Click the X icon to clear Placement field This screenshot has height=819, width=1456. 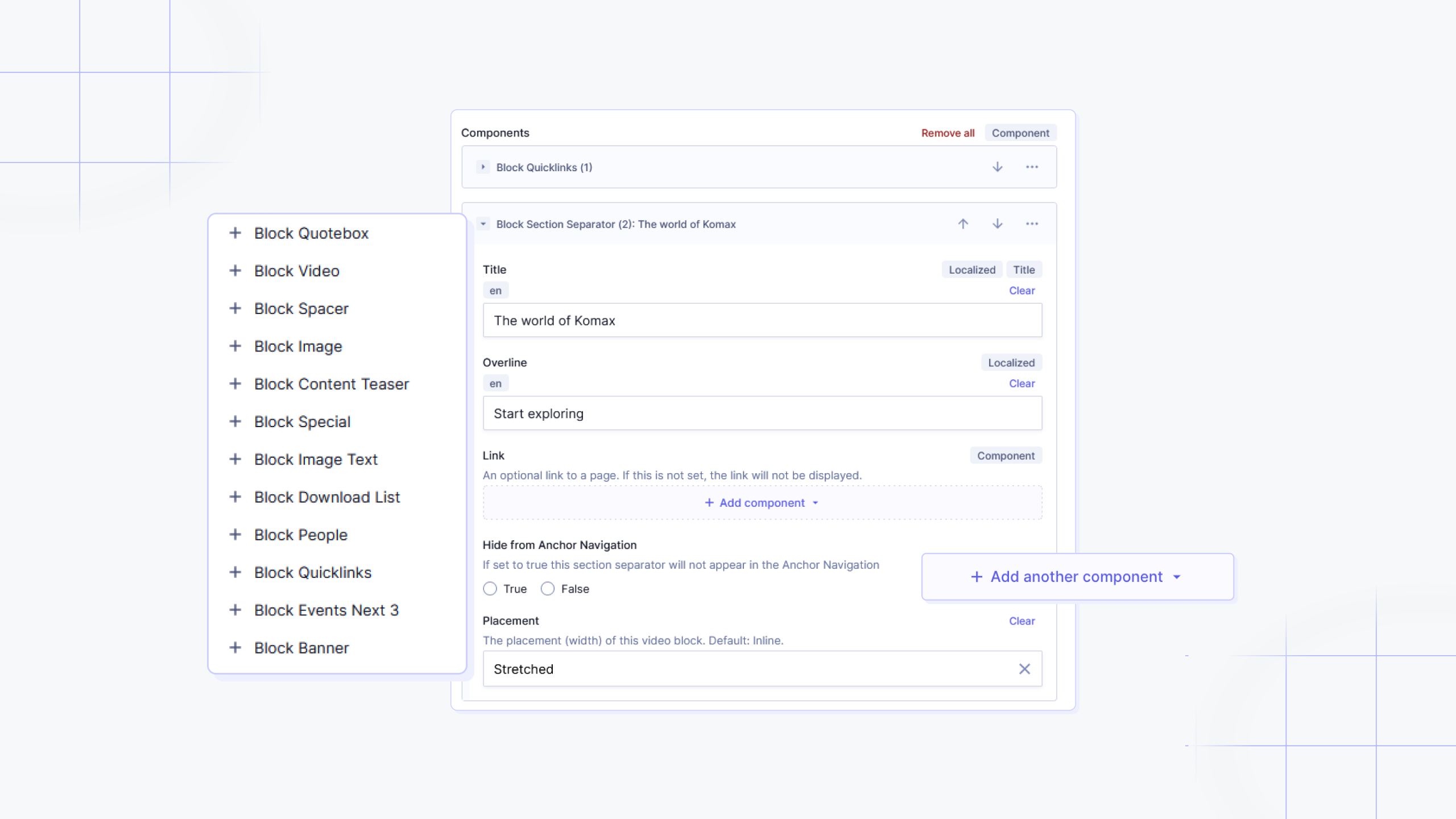(1024, 669)
